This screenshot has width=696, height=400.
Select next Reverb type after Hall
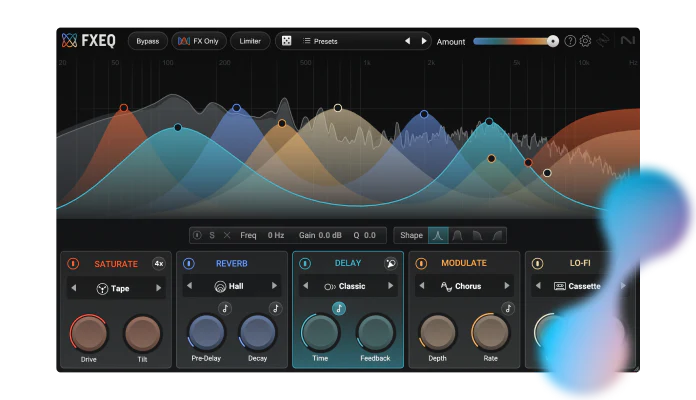274,286
